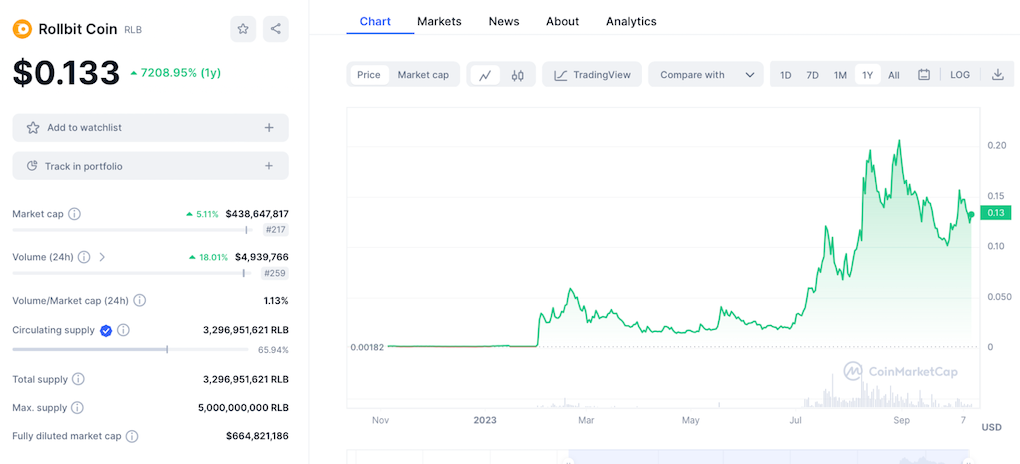
Task: Click the green 0.13 current price marker
Action: [995, 213]
